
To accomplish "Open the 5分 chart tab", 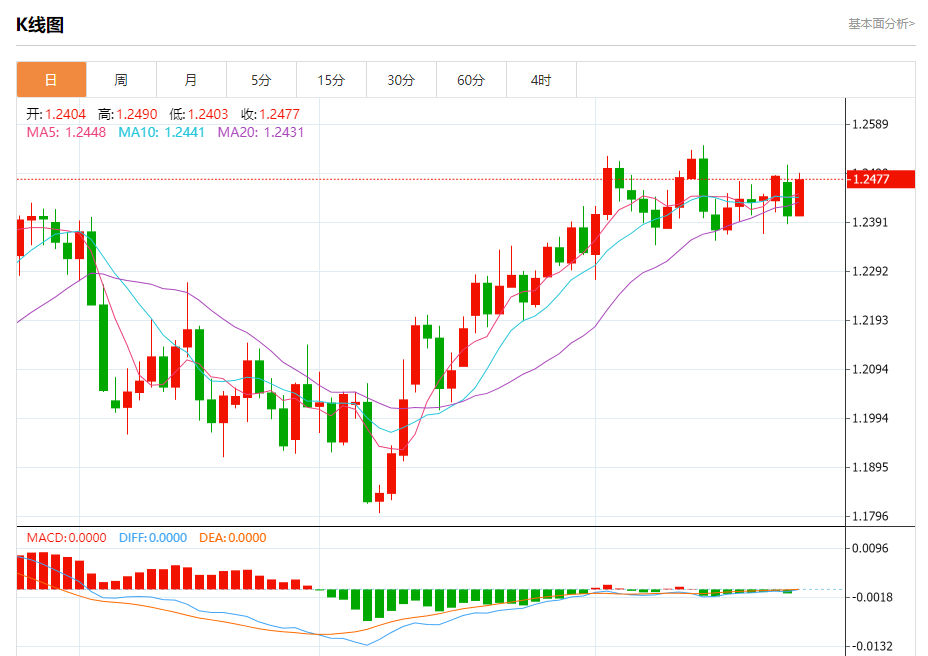I will pos(261,80).
